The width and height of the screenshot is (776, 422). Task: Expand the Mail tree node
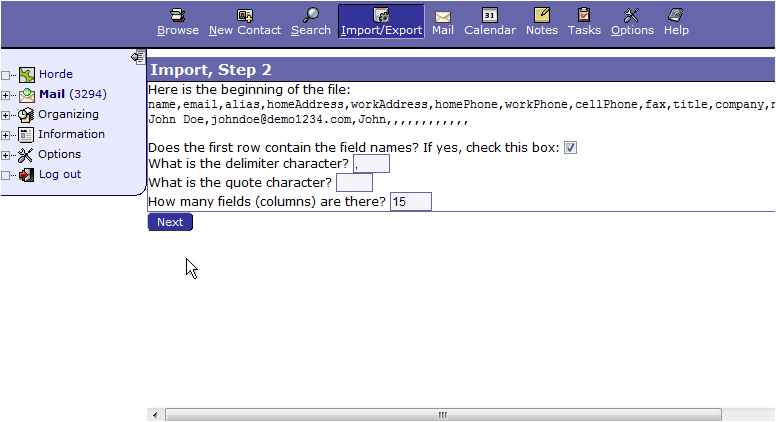tap(6, 95)
